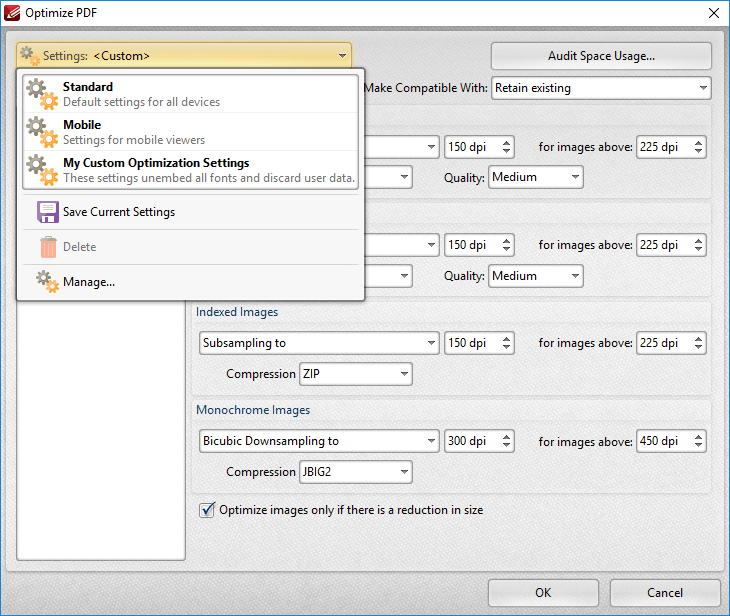730x616 pixels.
Task: Increase Indexed Images 150 dpi stepper
Action: click(507, 338)
